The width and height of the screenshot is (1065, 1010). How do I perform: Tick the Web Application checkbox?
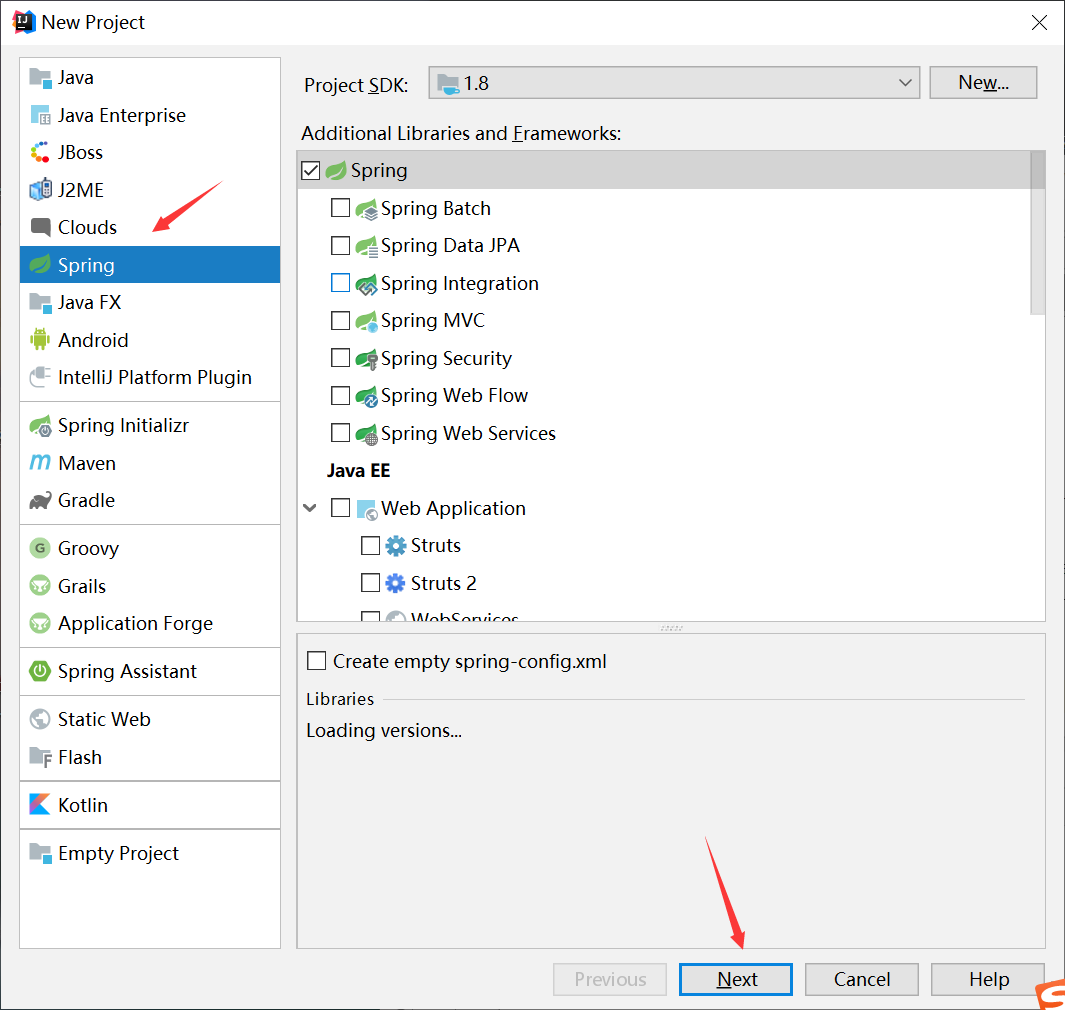click(x=340, y=508)
